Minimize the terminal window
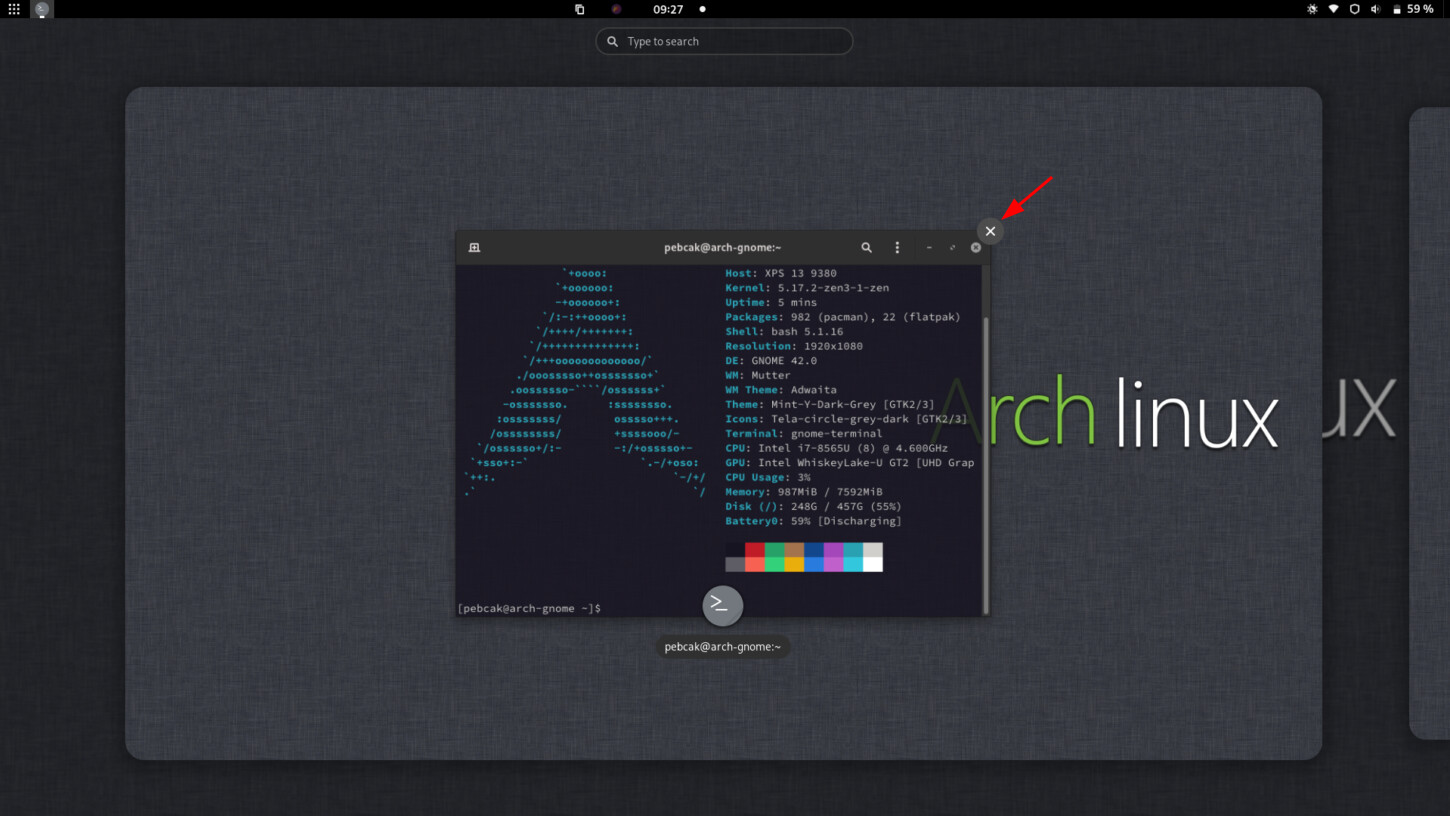Screen dimensions: 1450x817 tap(929, 247)
